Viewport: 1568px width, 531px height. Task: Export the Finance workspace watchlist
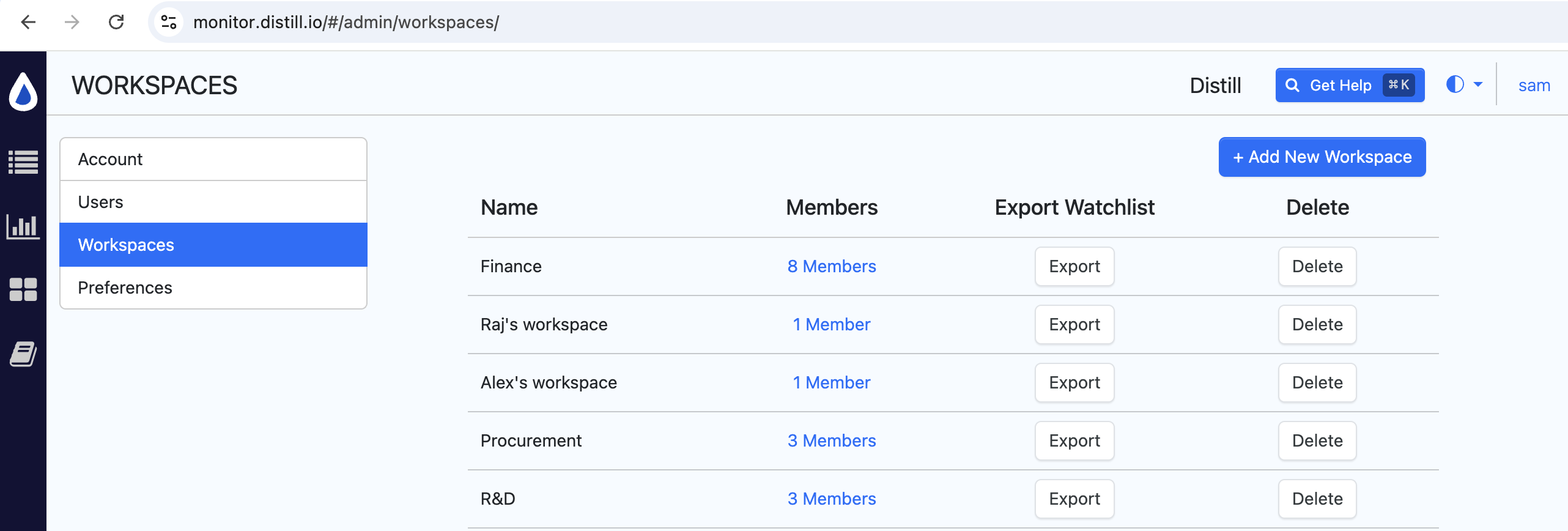point(1074,266)
